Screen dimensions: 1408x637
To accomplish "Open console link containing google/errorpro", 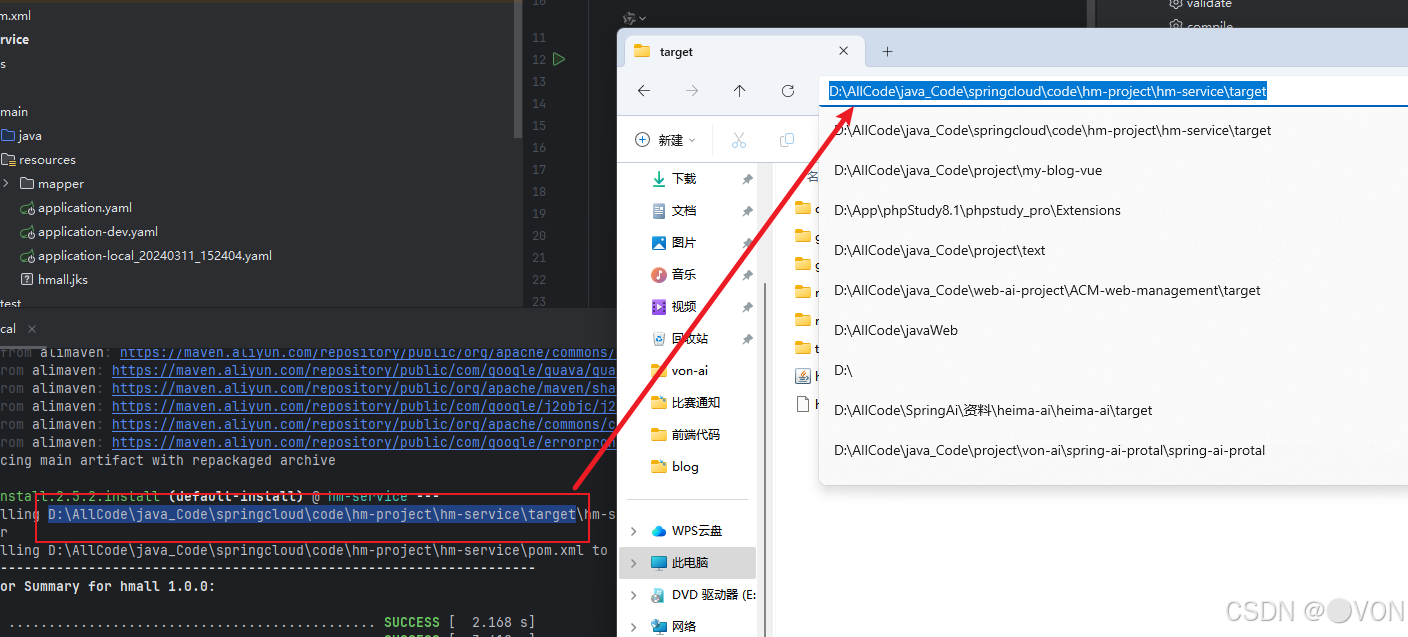I will click(363, 442).
